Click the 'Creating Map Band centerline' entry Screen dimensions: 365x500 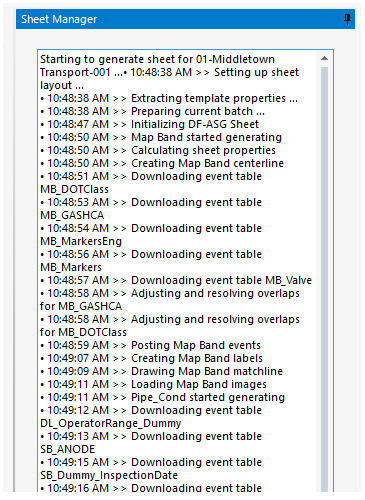click(x=162, y=163)
